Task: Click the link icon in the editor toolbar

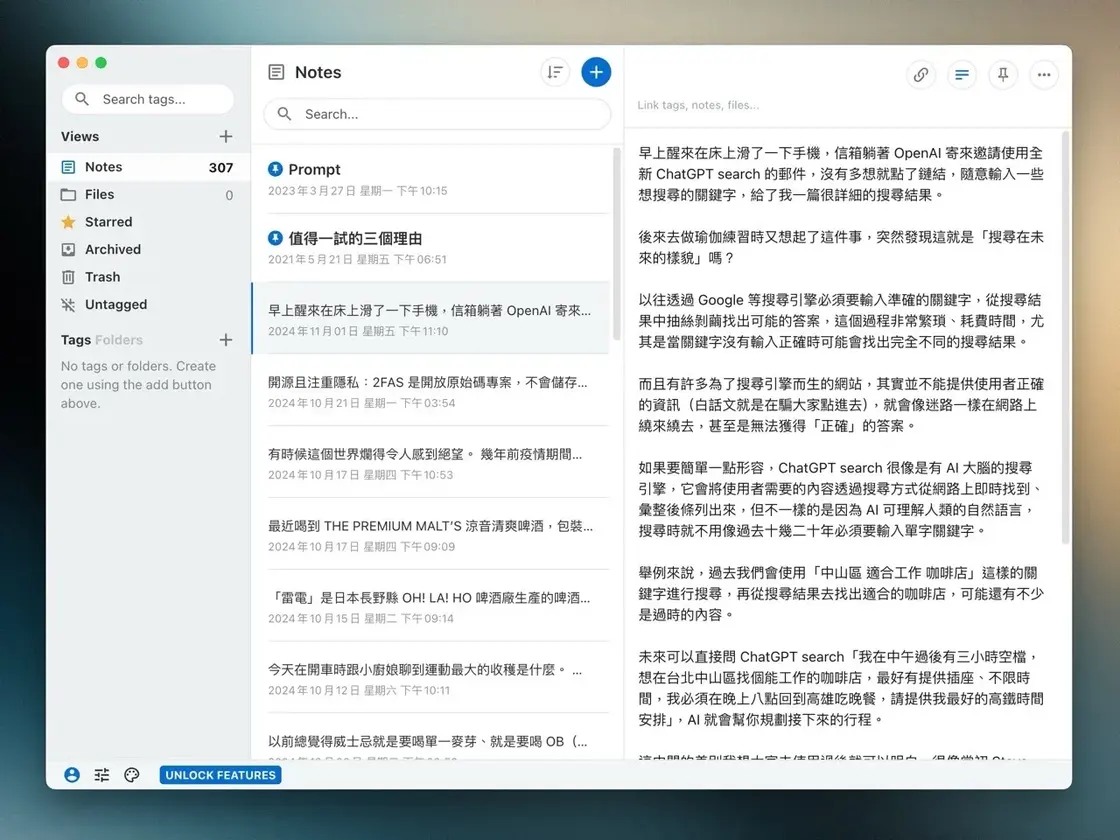Action: 921,74
